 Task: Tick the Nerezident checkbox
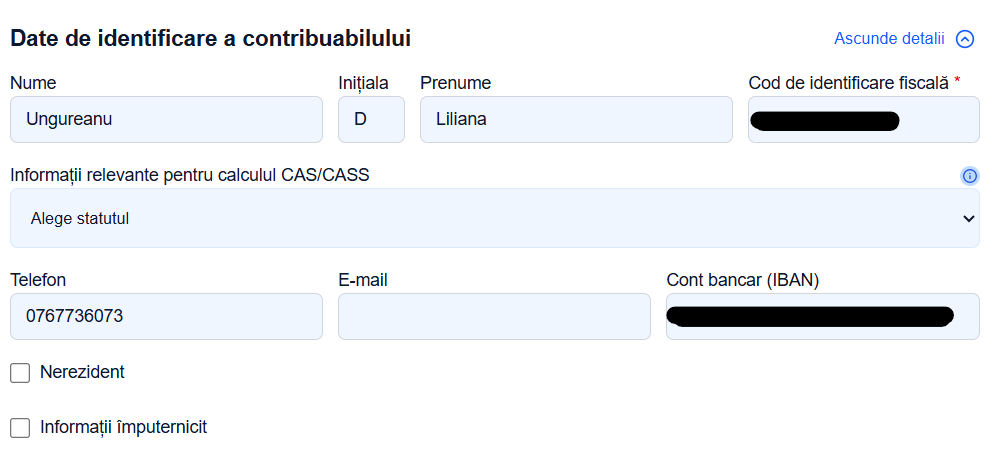click(x=20, y=373)
